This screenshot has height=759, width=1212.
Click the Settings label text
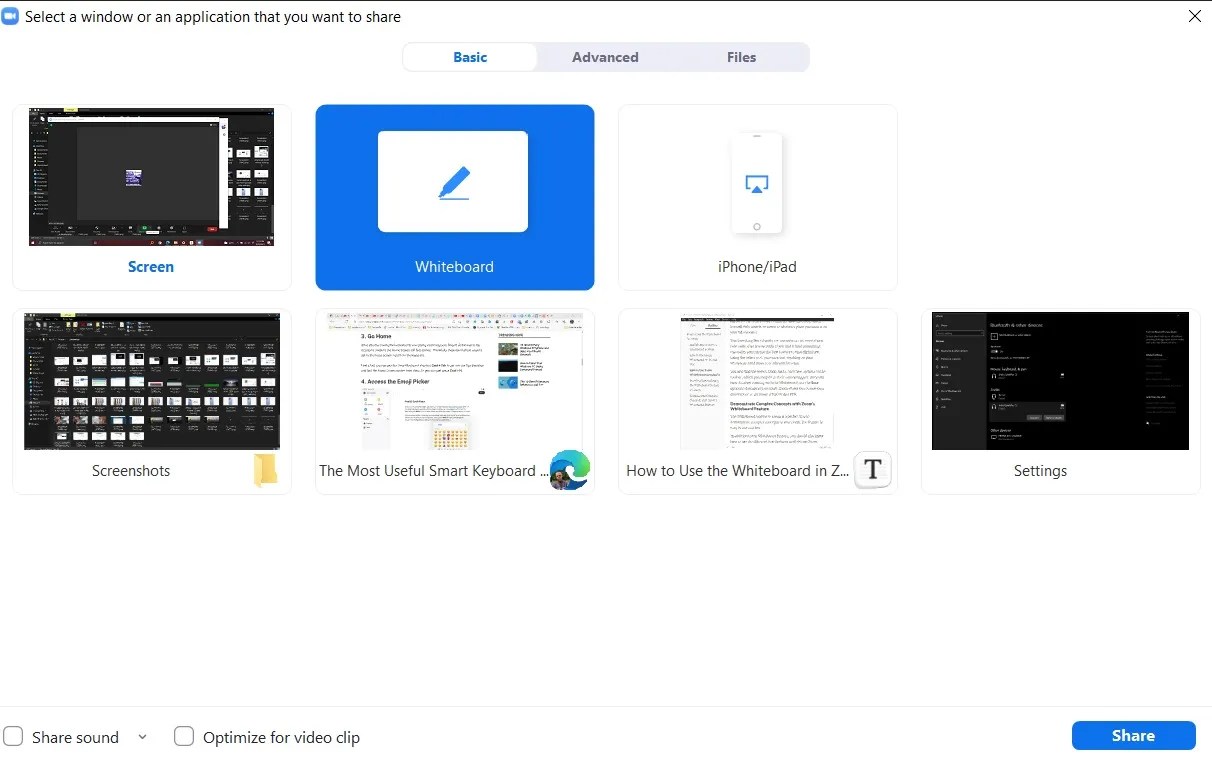1040,471
